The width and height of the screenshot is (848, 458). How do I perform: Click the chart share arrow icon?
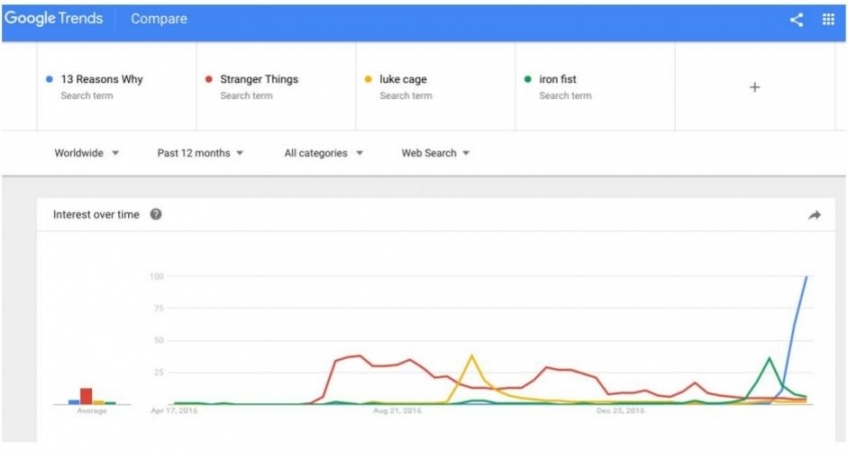coord(814,215)
